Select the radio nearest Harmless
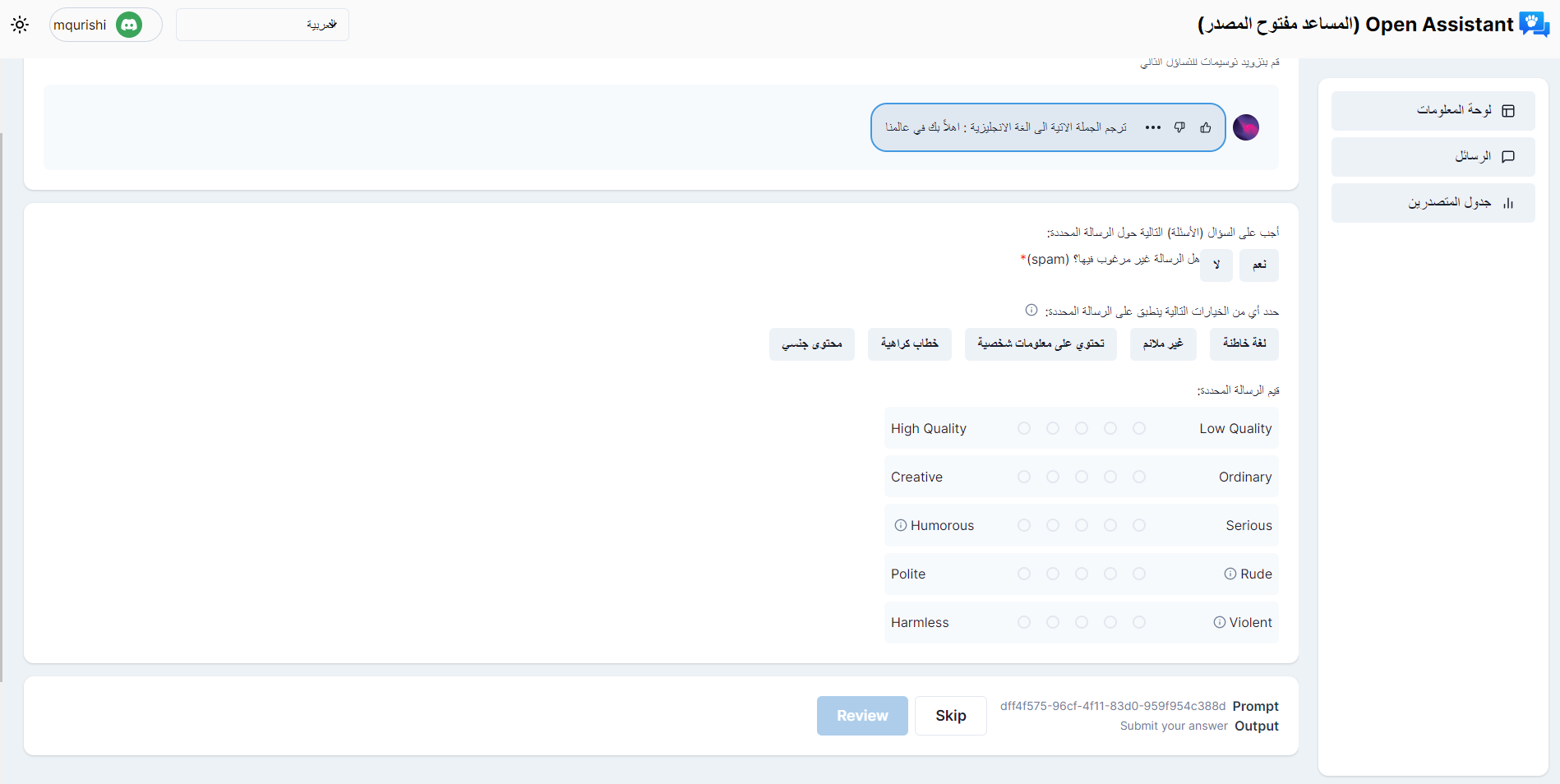 click(1024, 622)
